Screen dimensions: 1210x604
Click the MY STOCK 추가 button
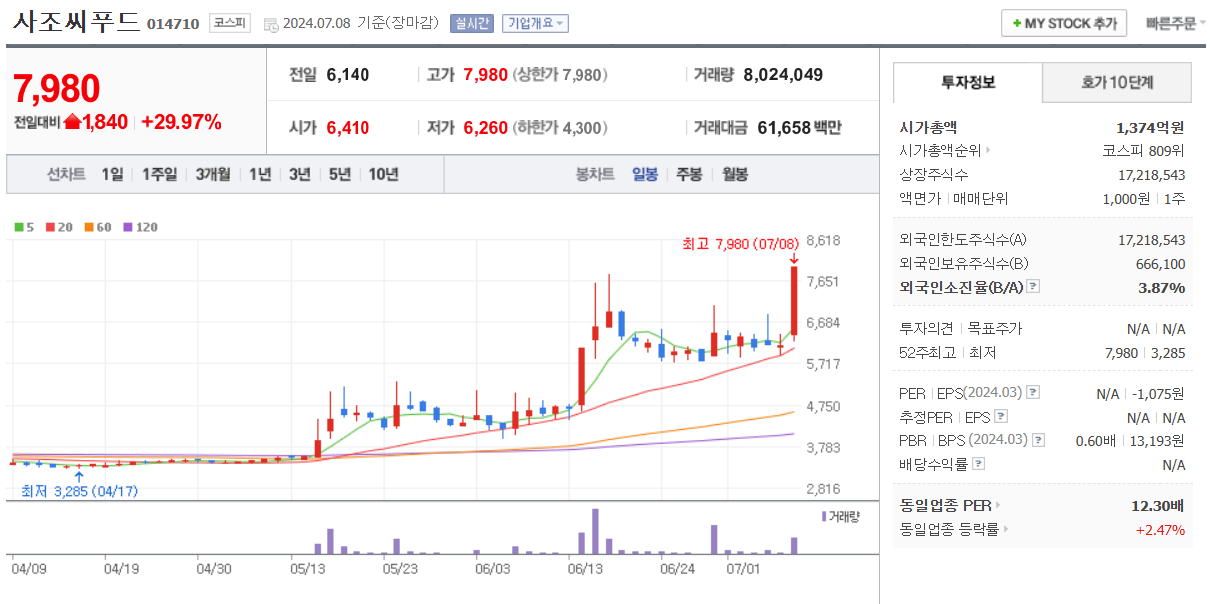(x=1064, y=23)
